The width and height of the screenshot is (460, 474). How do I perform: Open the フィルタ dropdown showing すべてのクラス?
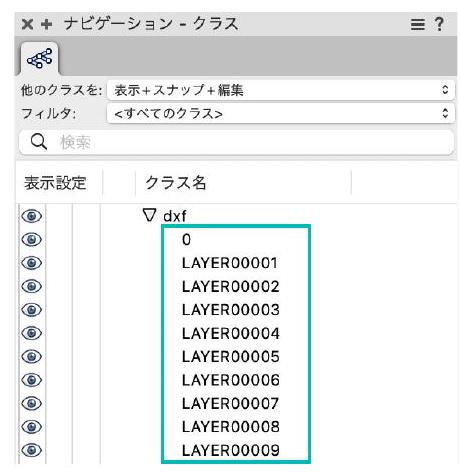(x=281, y=114)
